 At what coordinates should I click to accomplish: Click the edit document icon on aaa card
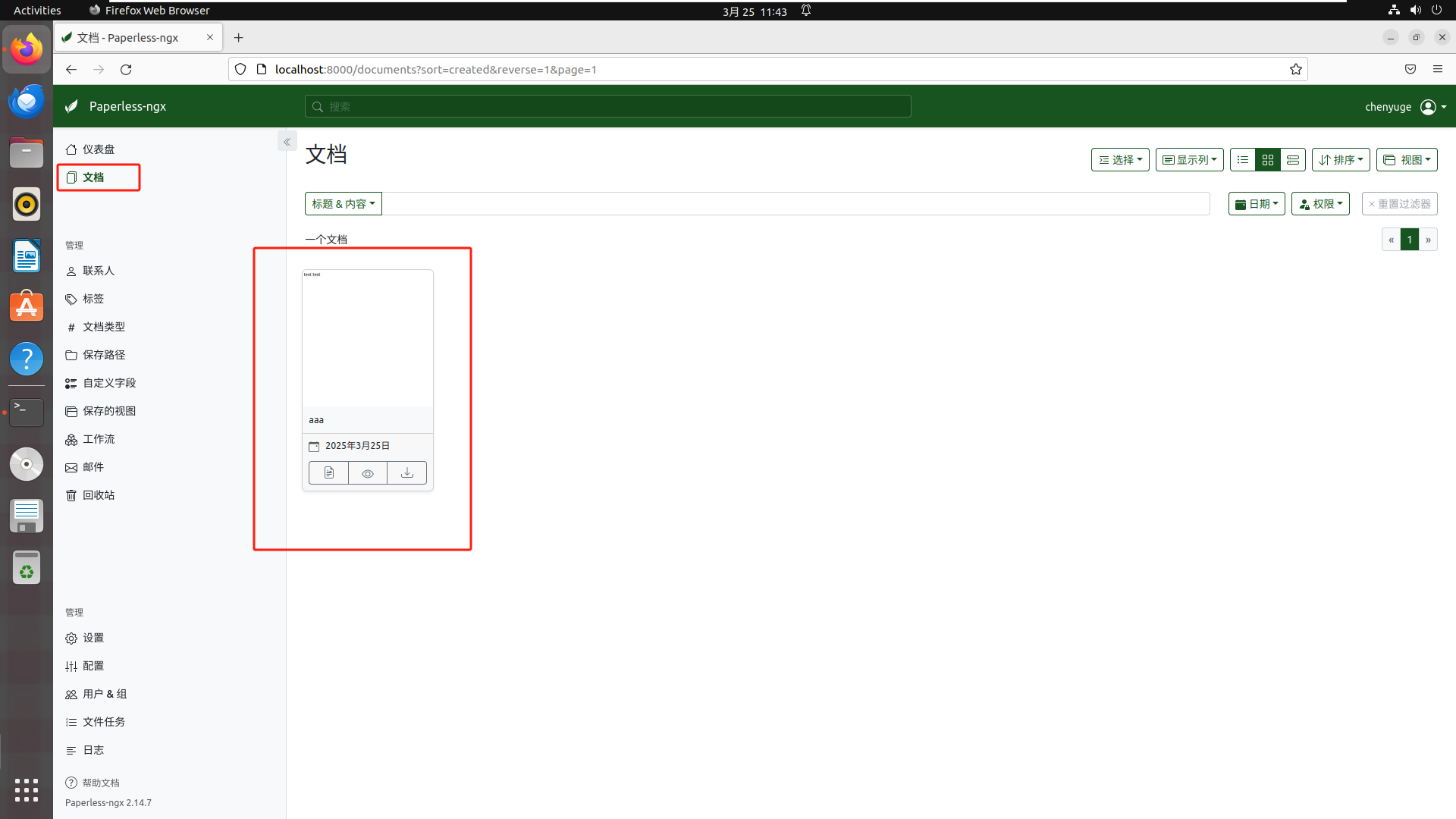[328, 472]
